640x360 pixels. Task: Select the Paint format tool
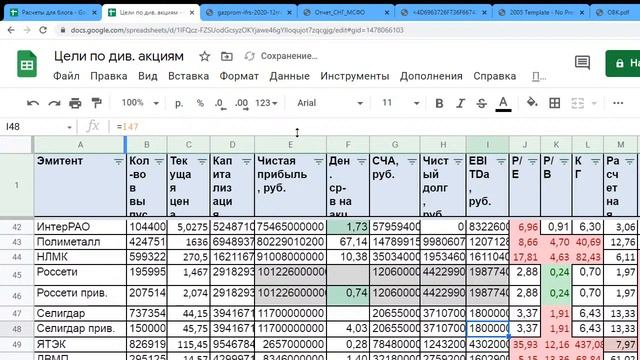click(x=96, y=103)
